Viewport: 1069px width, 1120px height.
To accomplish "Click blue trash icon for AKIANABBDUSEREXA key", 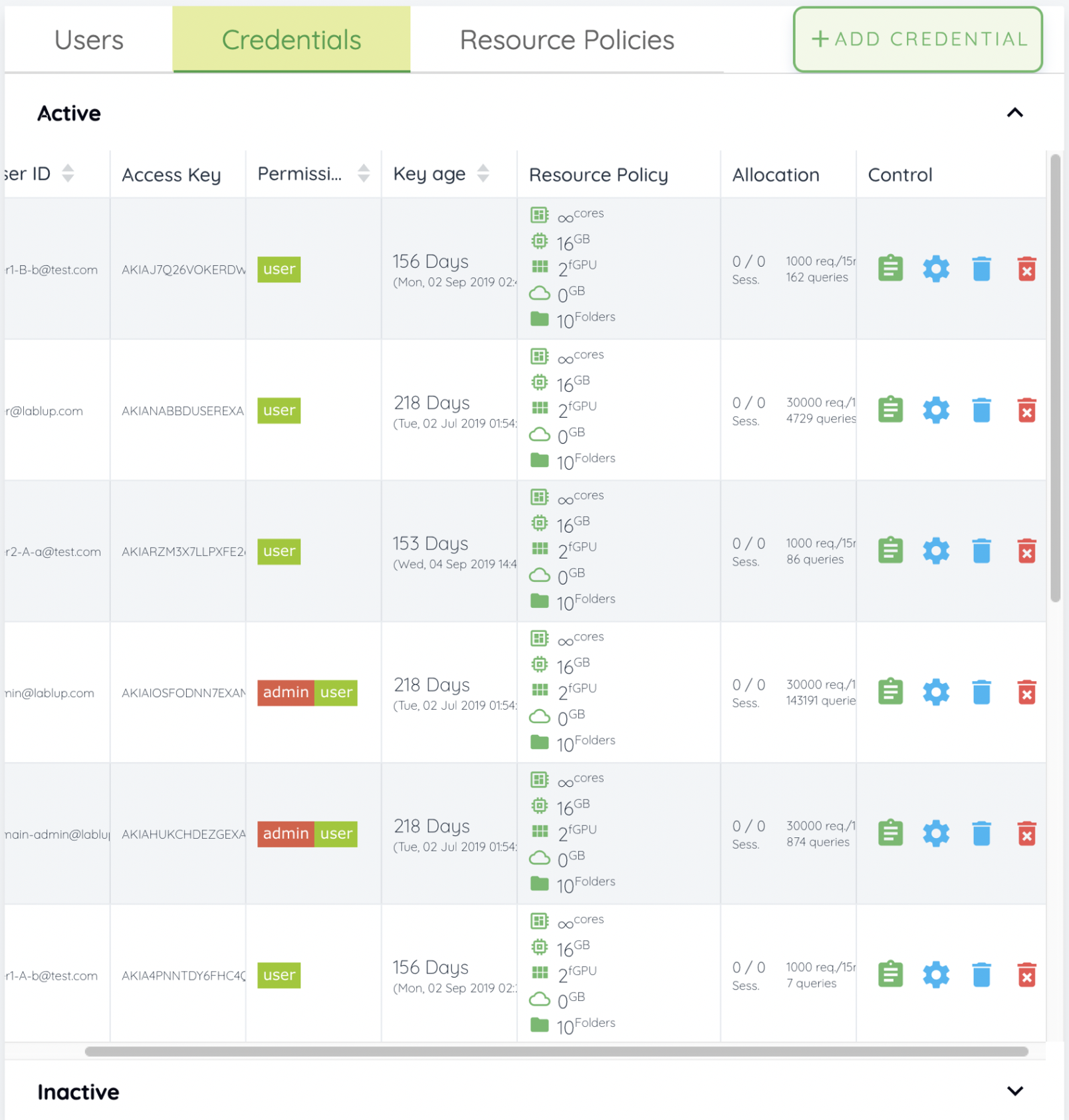I will pyautogui.click(x=981, y=410).
